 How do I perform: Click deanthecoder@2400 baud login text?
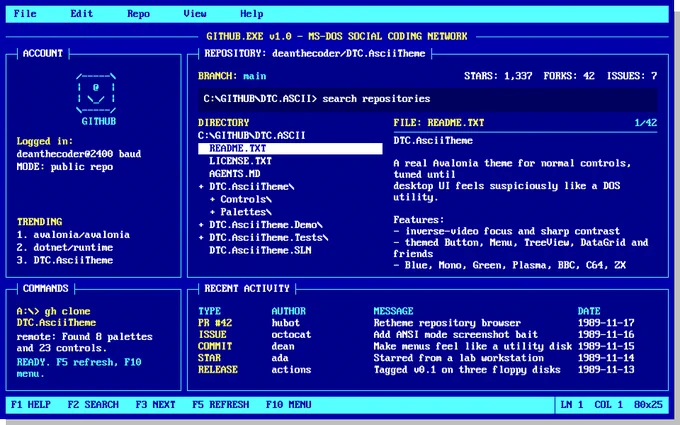click(78, 154)
